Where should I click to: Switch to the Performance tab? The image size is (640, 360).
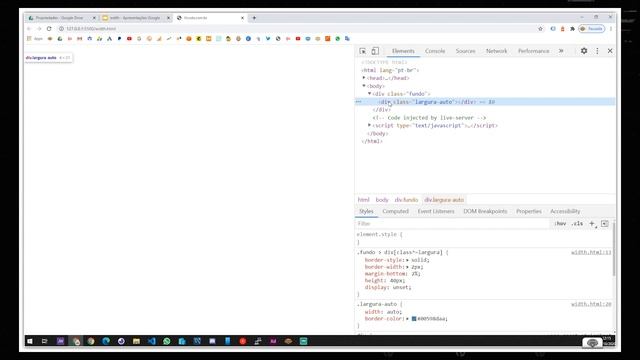pyautogui.click(x=533, y=51)
